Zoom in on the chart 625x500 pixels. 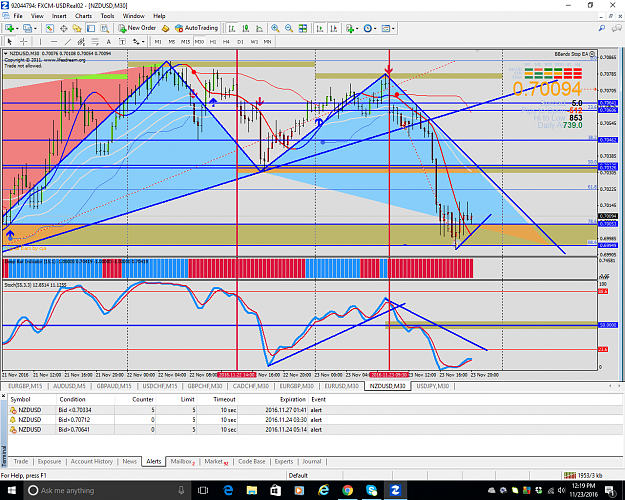click(x=275, y=28)
